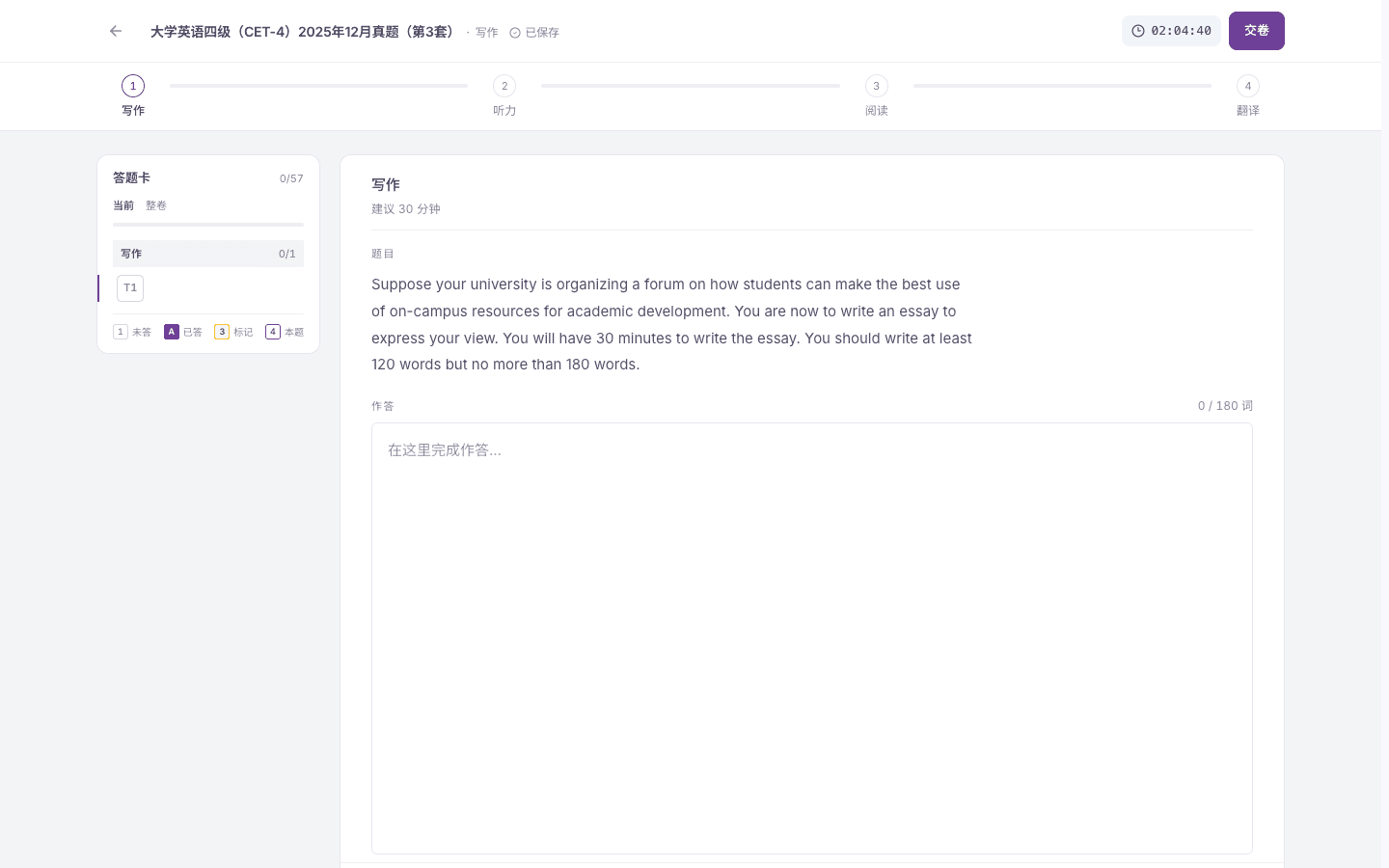Select the 当前 answer card tab
The image size is (1389, 868).
[x=123, y=205]
